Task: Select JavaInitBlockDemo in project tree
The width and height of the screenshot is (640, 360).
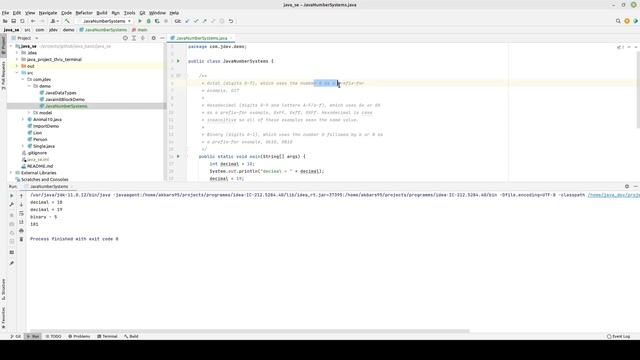Action: tap(64, 100)
